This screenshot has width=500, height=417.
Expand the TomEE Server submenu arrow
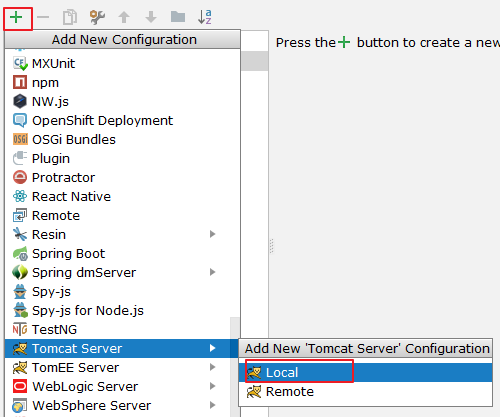tap(212, 367)
